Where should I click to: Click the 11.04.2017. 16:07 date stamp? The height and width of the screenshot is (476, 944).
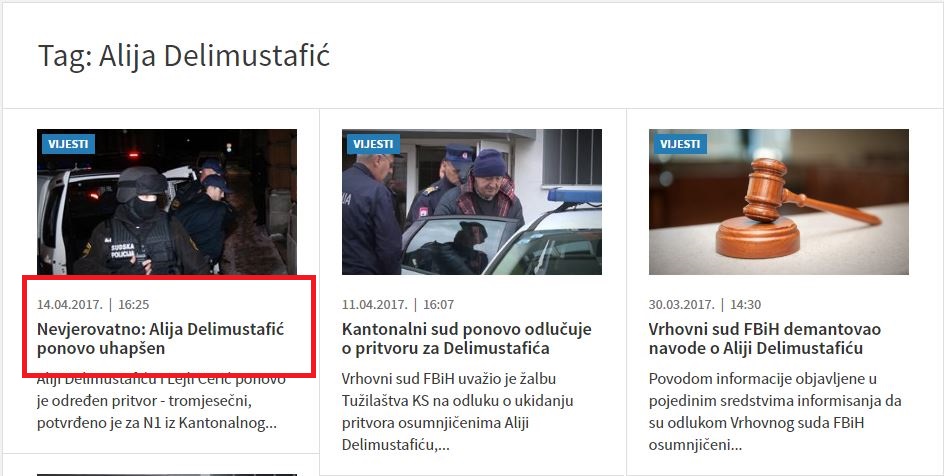[398, 304]
